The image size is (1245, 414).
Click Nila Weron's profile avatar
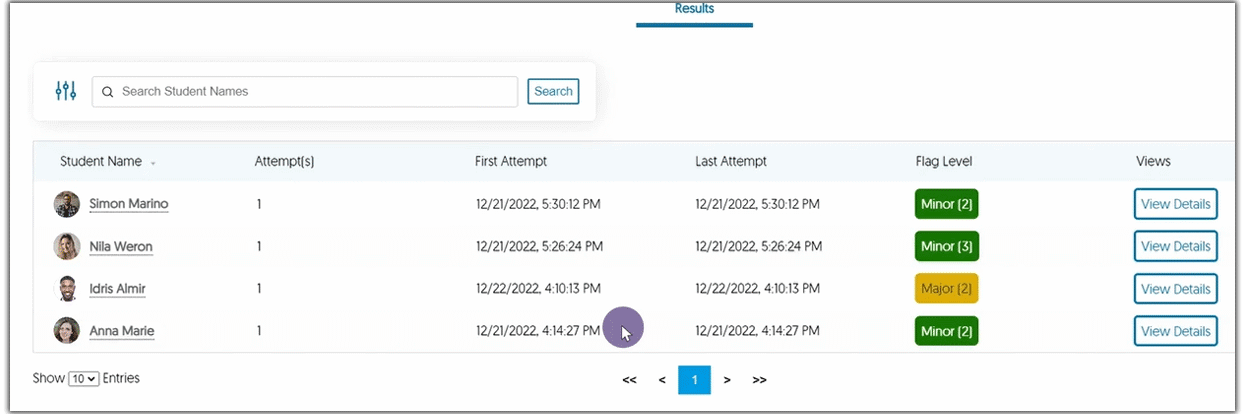67,246
